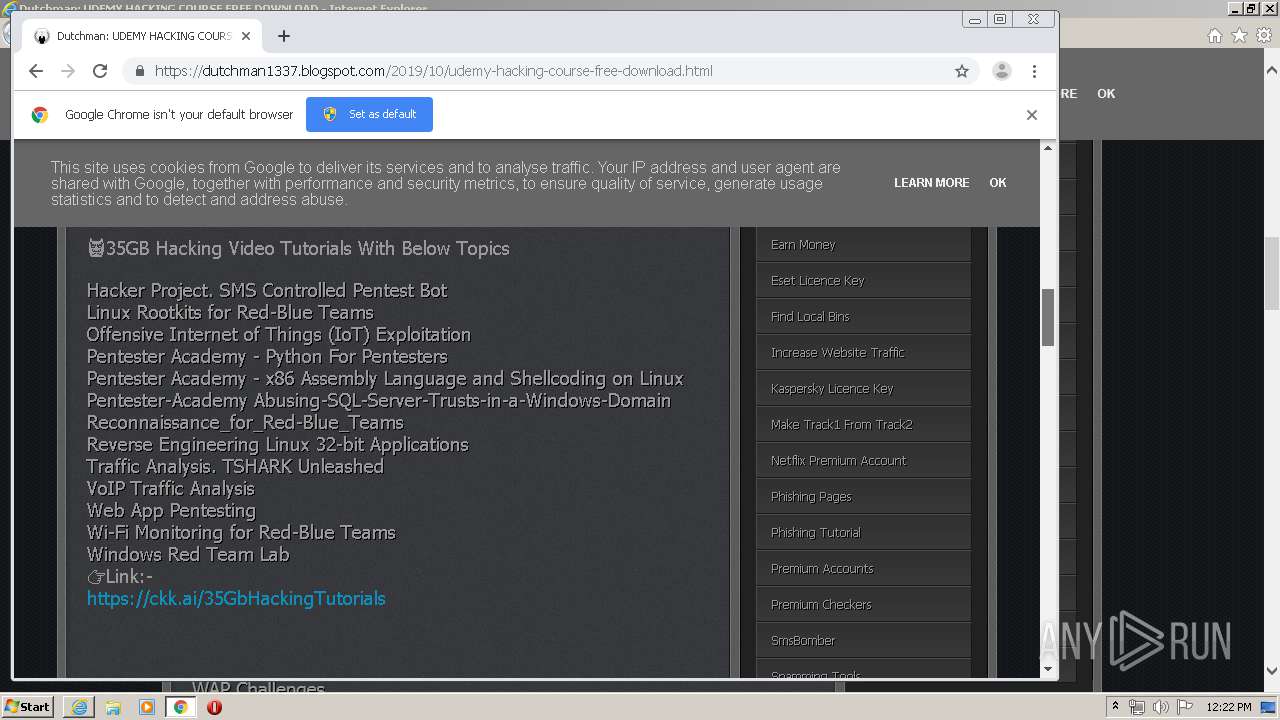This screenshot has height=720, width=1280.
Task: Open Internet Explorer from the taskbar
Action: [79, 707]
